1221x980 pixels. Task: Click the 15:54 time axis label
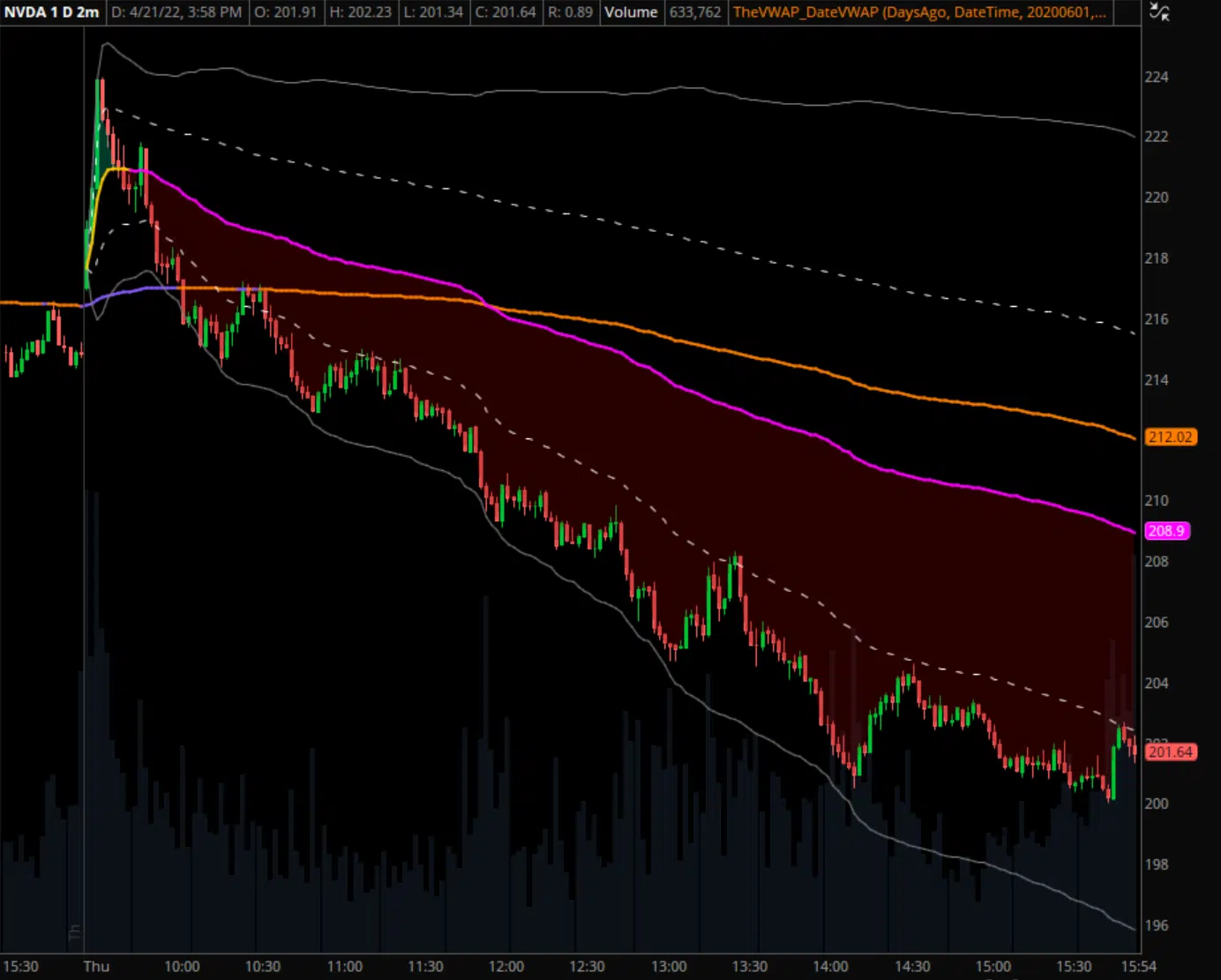coord(1138,966)
